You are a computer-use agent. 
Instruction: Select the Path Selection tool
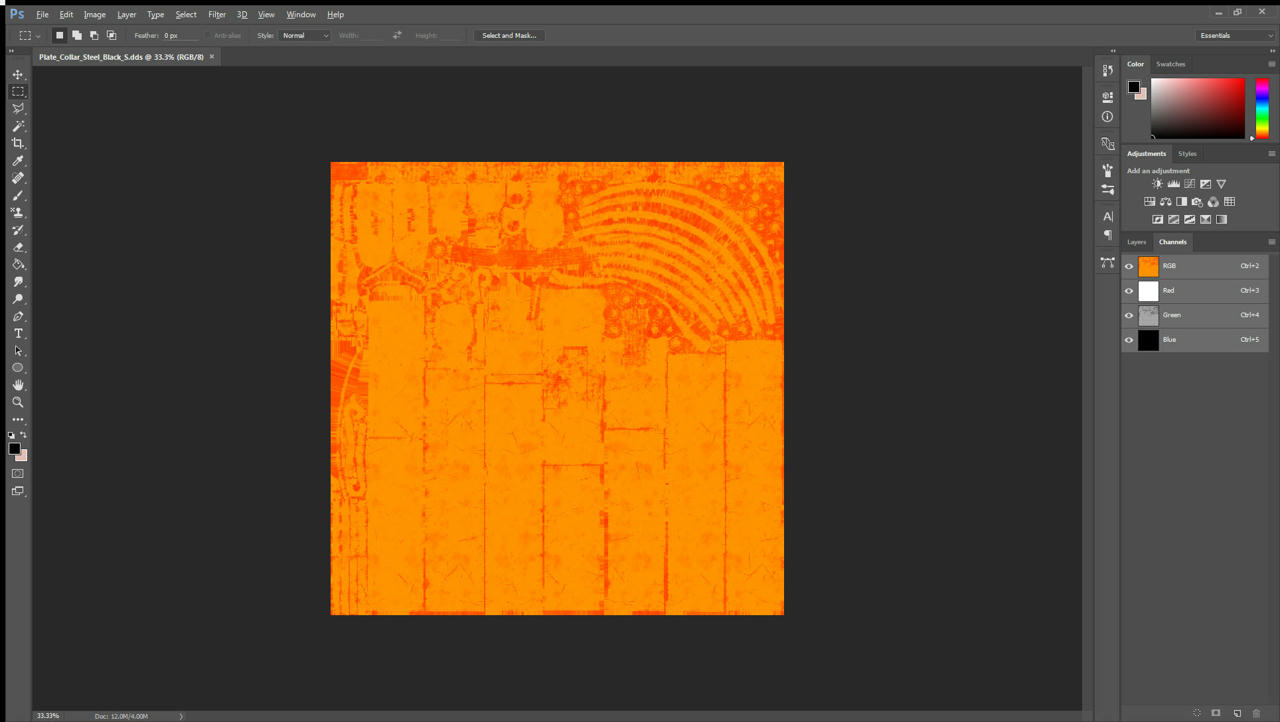[18, 351]
